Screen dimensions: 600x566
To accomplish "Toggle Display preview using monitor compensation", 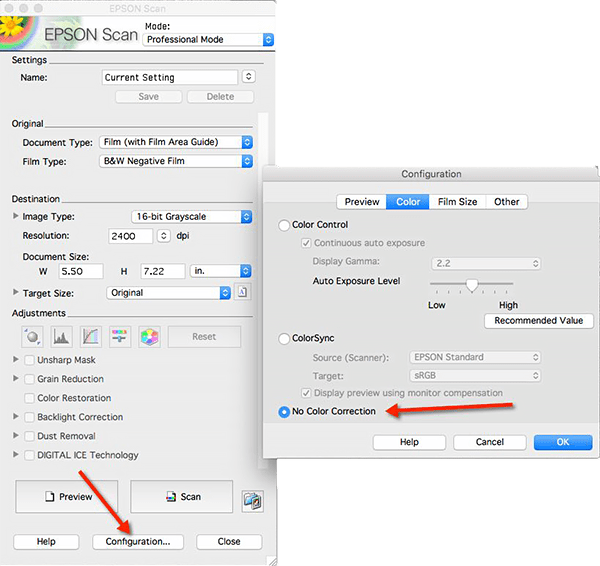I will (306, 393).
